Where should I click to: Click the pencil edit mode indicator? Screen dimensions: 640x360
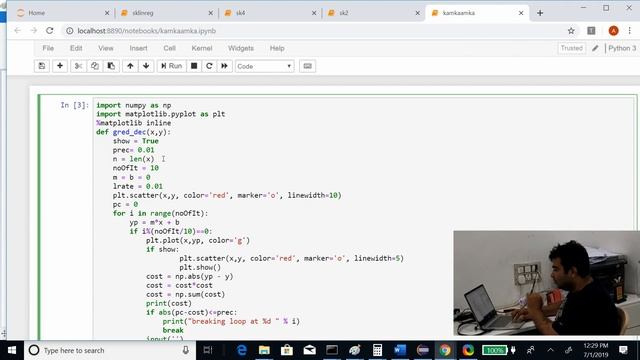point(596,48)
